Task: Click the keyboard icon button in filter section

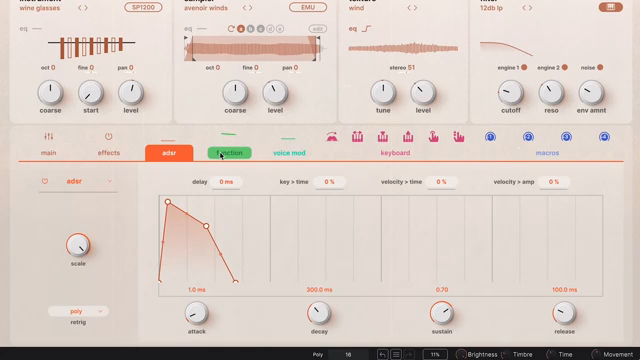Action: click(611, 7)
